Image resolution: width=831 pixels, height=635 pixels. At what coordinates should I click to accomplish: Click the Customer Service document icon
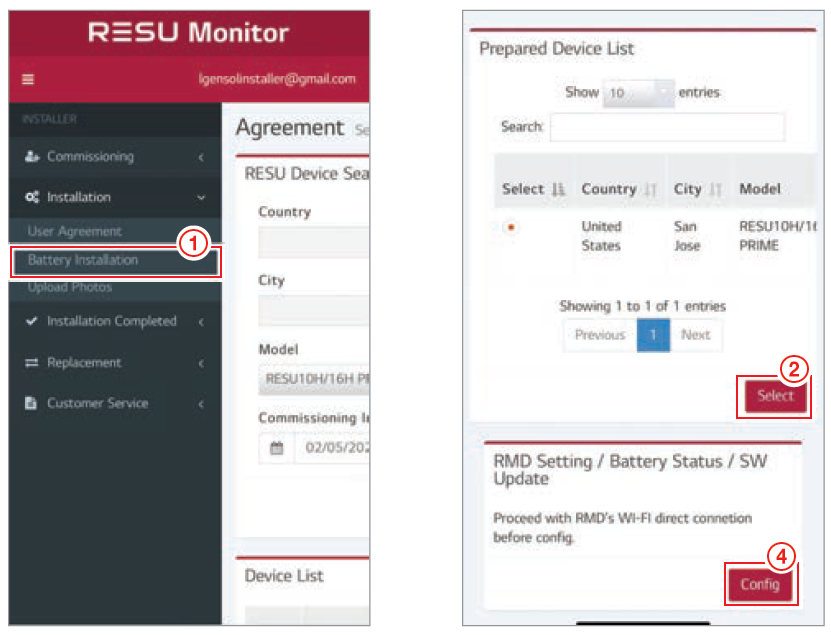pyautogui.click(x=32, y=404)
